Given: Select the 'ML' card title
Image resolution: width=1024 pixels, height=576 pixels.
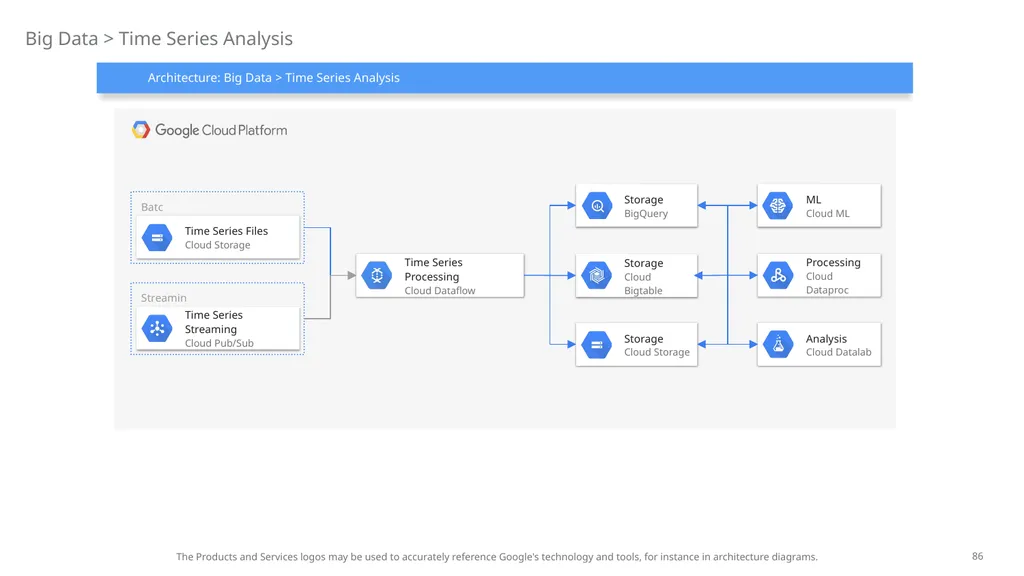Looking at the screenshot, I should click(x=813, y=200).
